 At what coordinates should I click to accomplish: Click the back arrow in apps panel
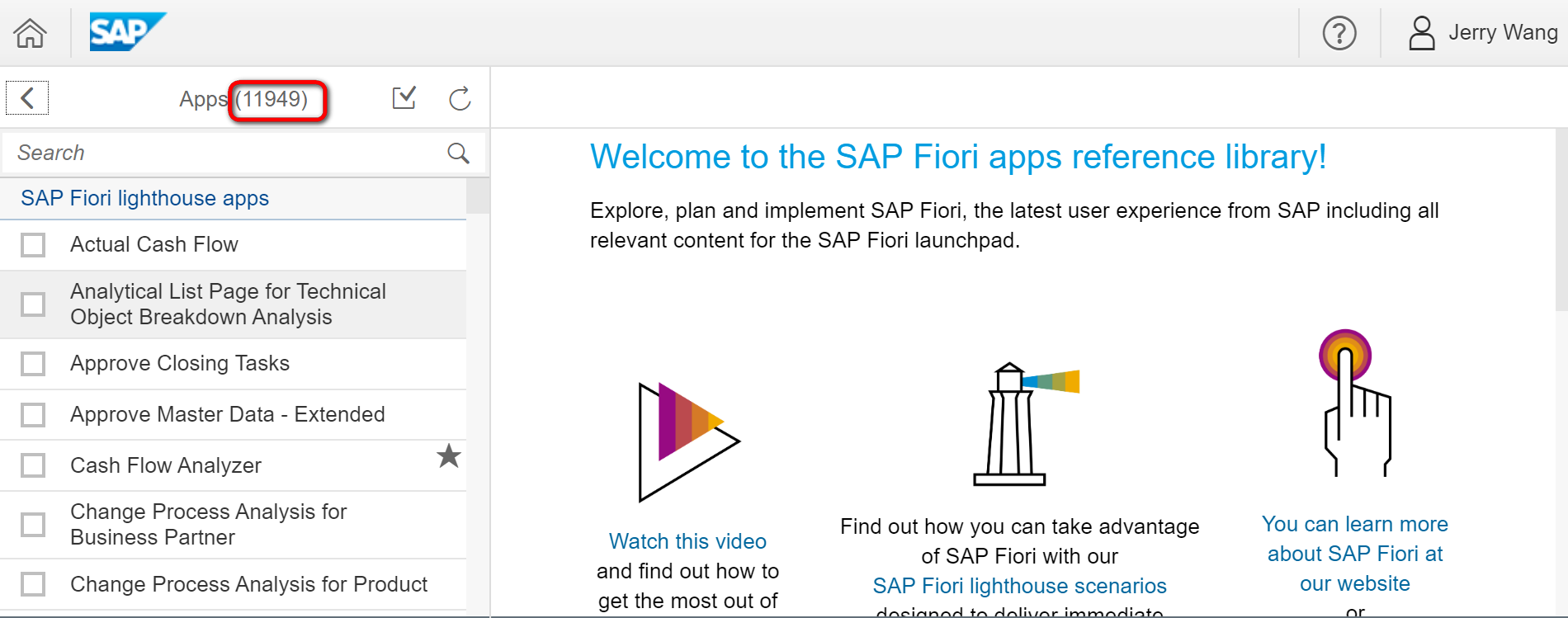tap(27, 98)
